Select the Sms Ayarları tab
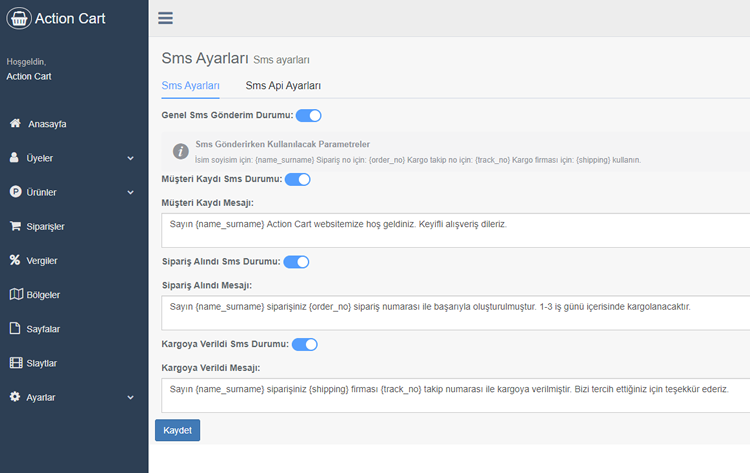Viewport: 750px width, 473px height. point(190,86)
